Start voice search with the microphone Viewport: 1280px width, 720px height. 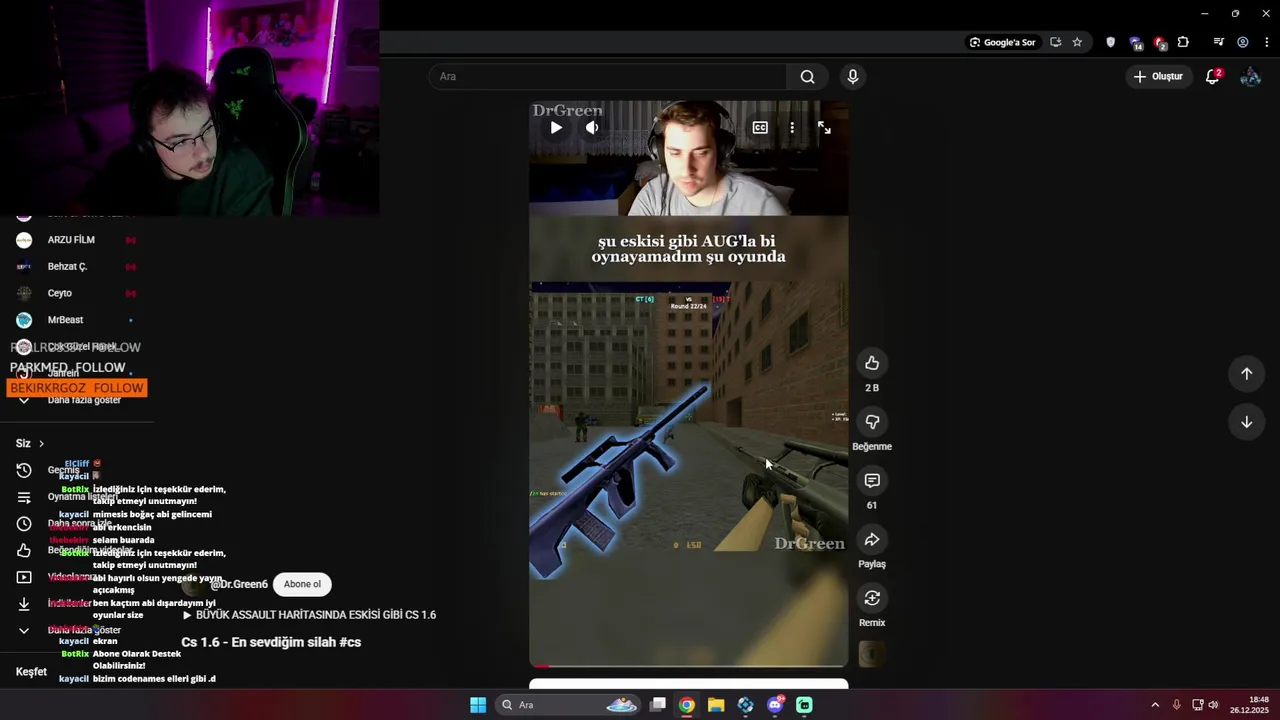coord(852,76)
